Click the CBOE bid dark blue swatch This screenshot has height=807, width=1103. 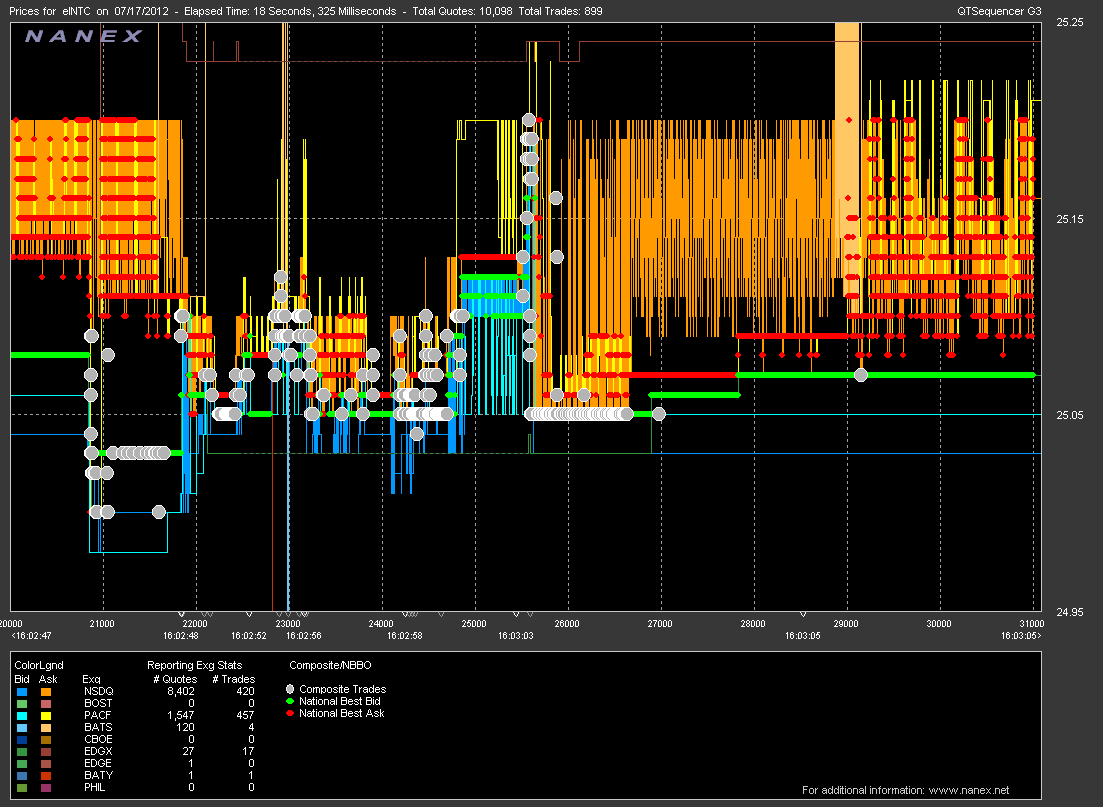(22, 739)
